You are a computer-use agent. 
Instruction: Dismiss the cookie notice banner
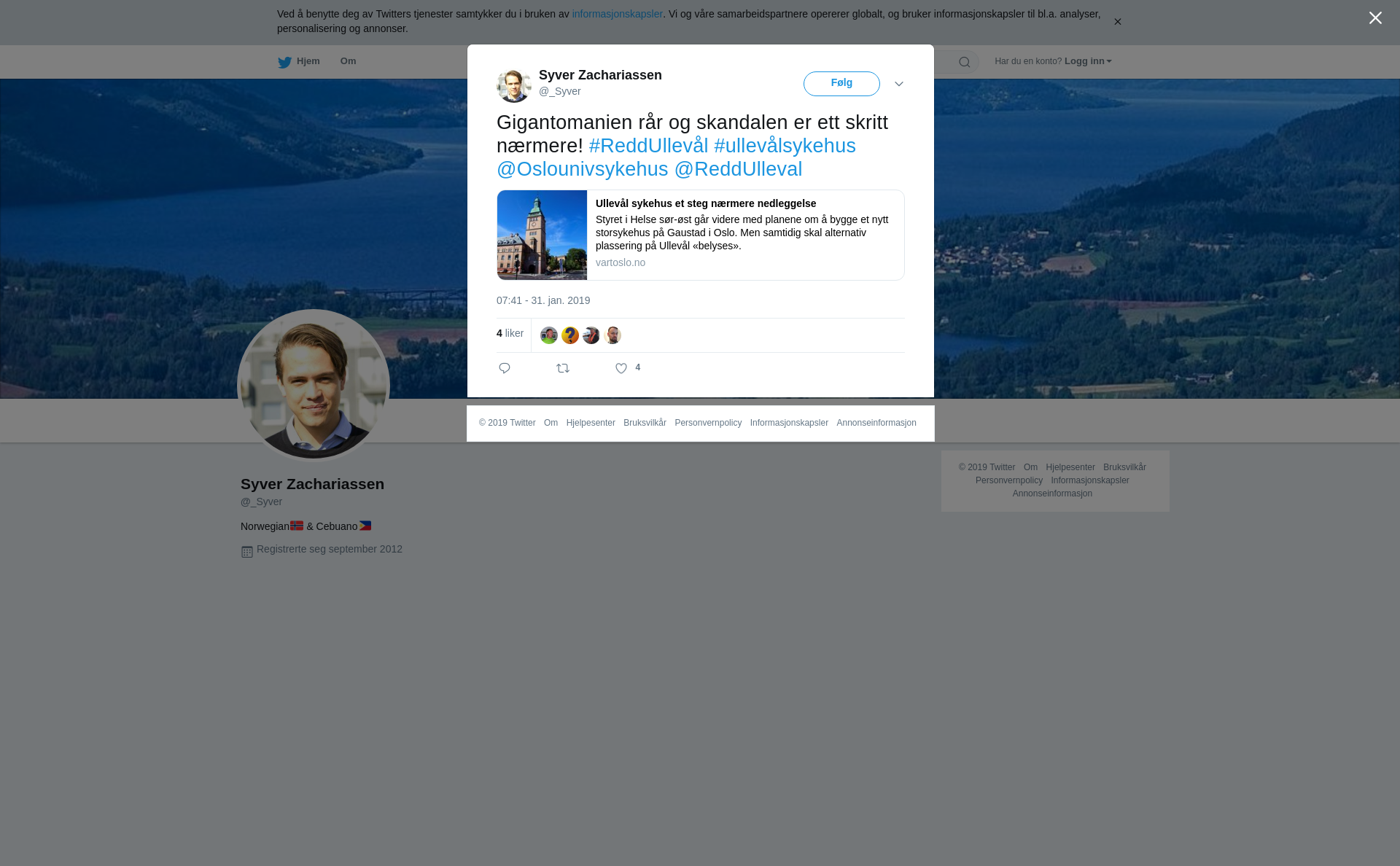click(x=1117, y=22)
